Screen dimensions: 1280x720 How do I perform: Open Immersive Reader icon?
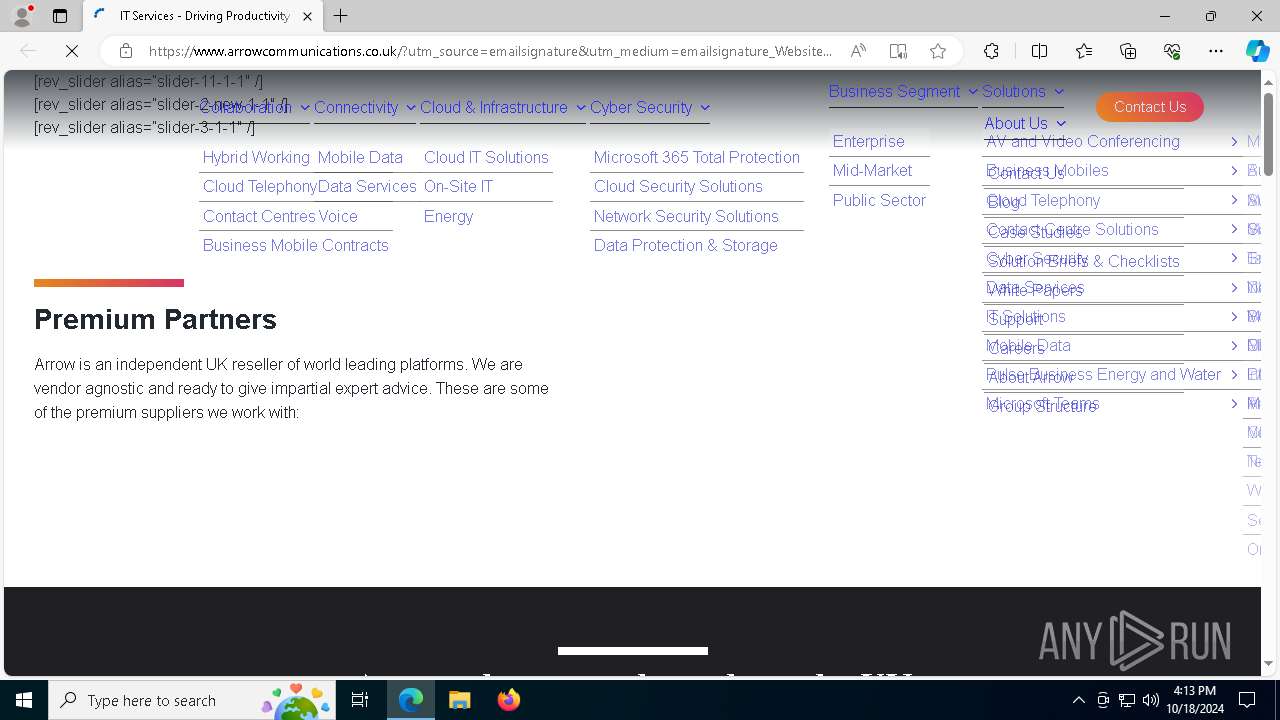click(898, 51)
